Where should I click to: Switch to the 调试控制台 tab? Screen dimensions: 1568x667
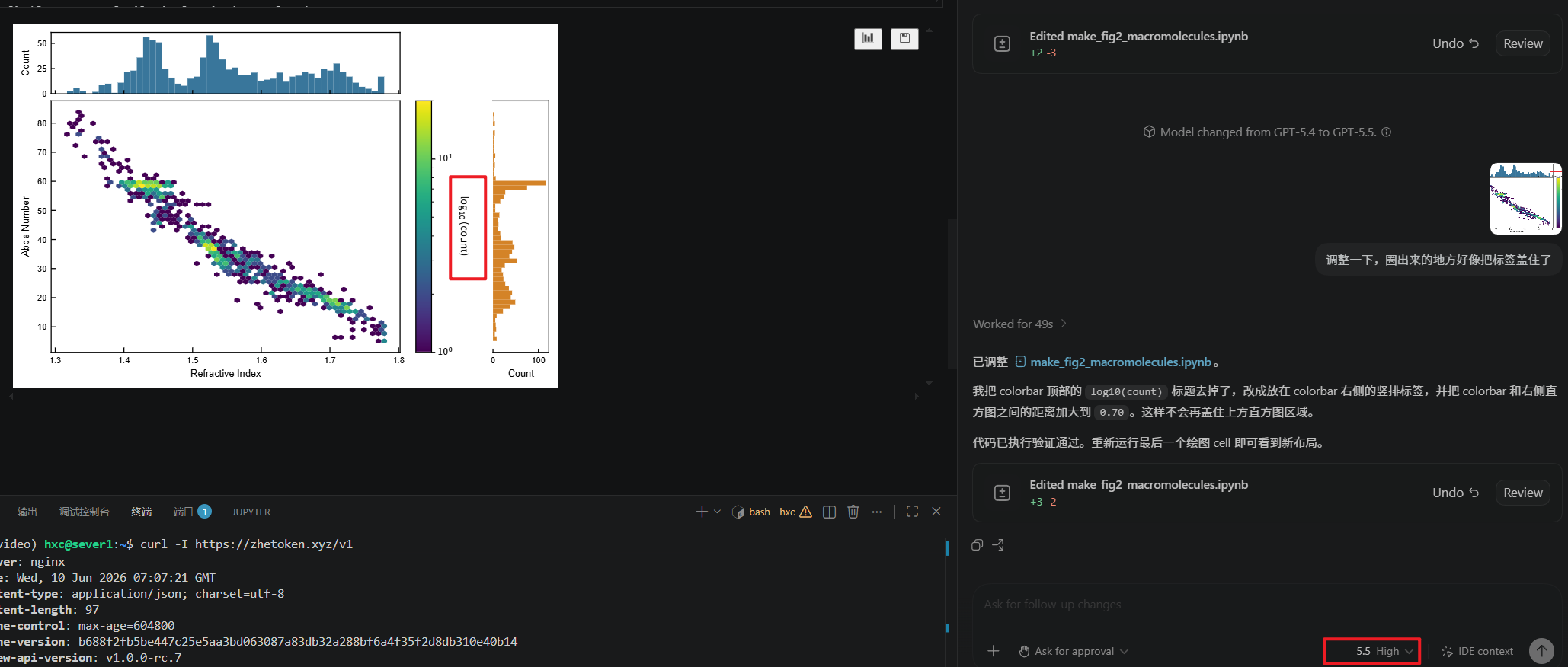click(85, 512)
